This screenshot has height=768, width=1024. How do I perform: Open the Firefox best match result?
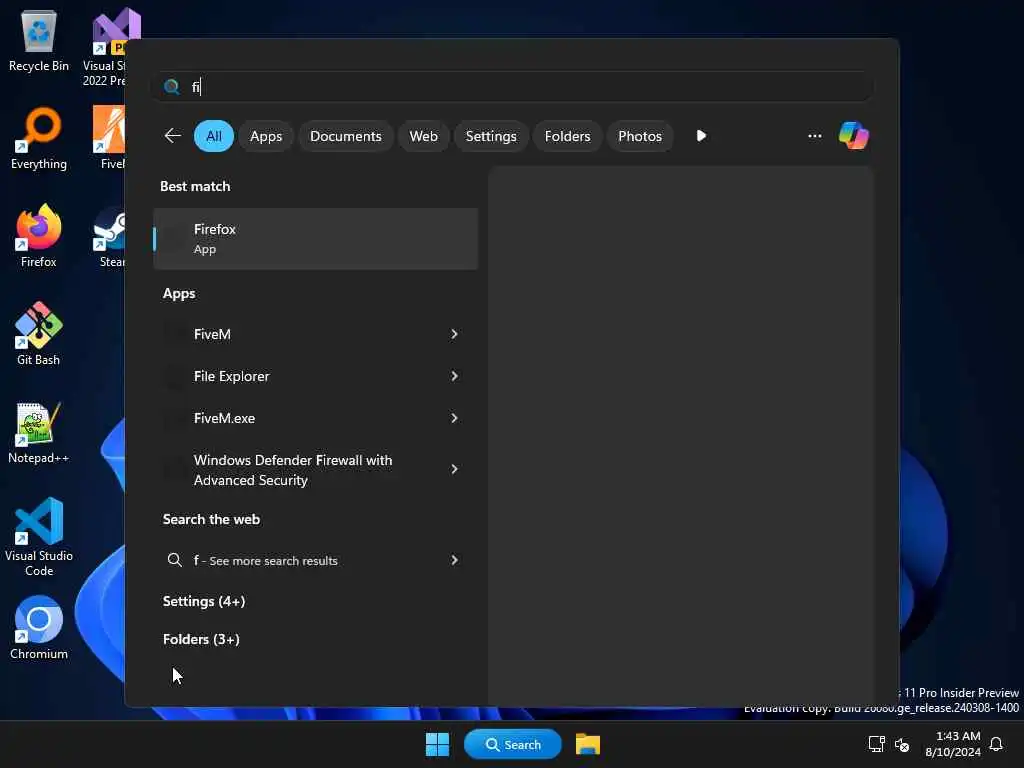click(x=315, y=238)
